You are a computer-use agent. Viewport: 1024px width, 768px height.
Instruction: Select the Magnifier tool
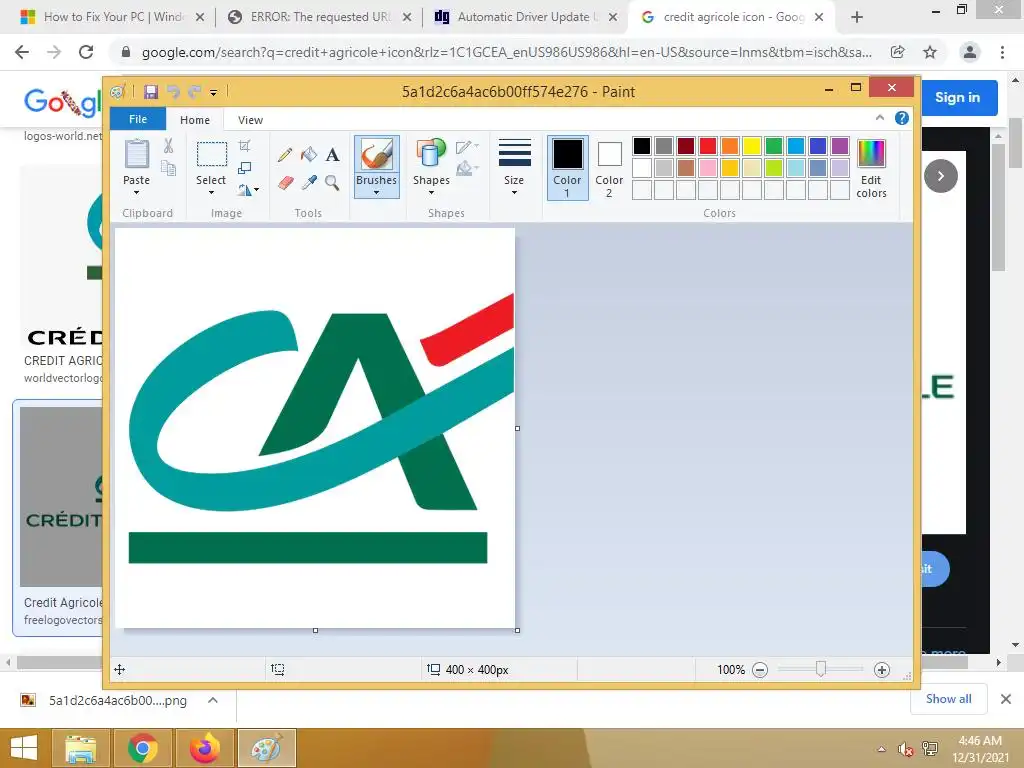(332, 182)
